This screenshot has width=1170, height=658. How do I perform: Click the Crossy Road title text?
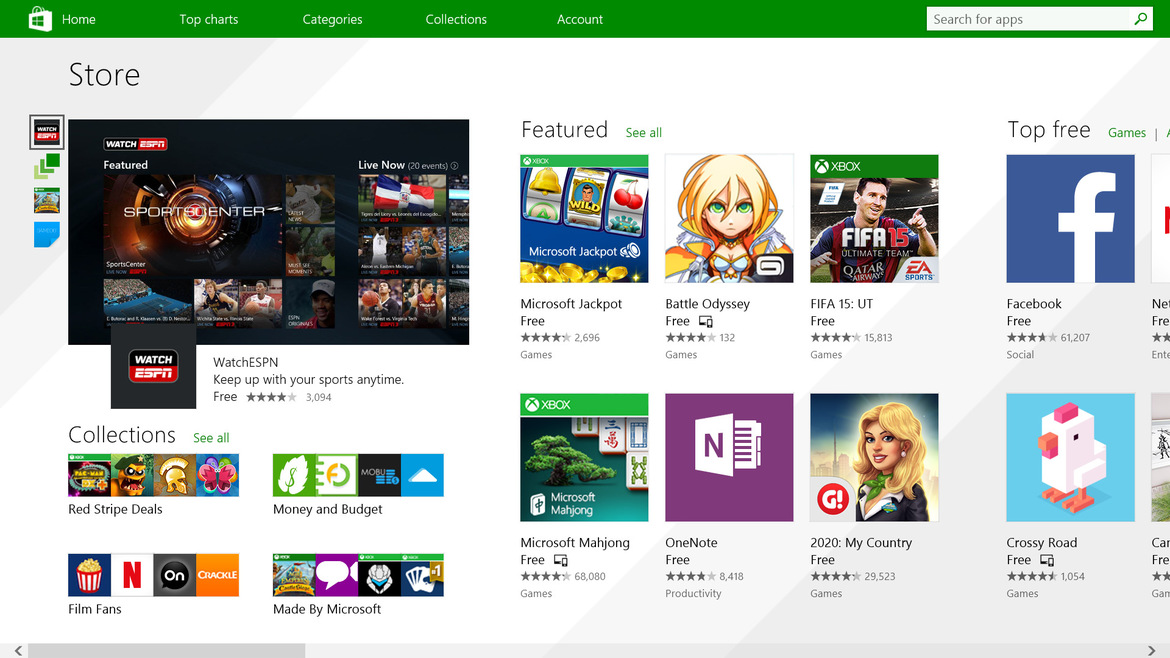1042,542
